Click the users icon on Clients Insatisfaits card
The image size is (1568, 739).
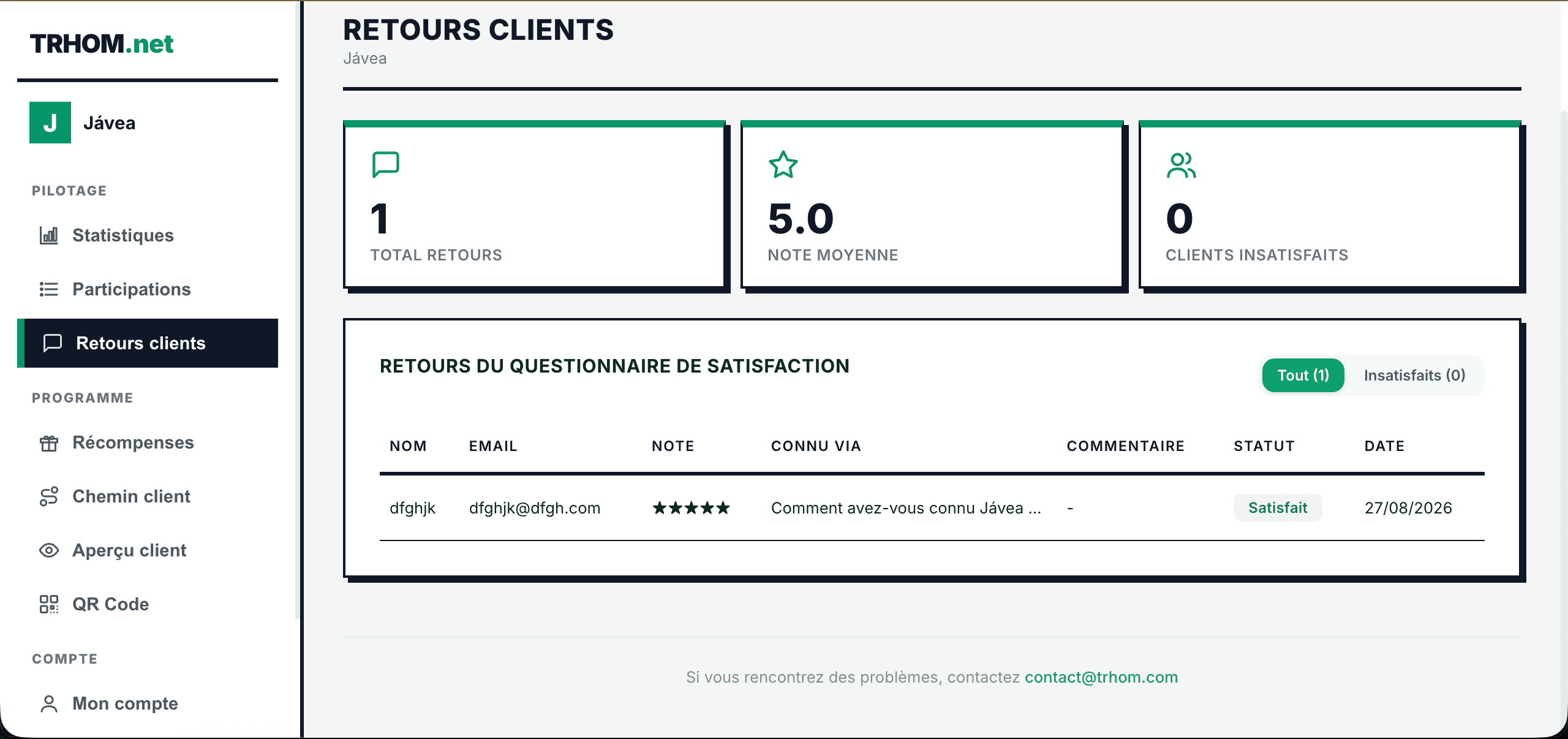click(x=1181, y=165)
